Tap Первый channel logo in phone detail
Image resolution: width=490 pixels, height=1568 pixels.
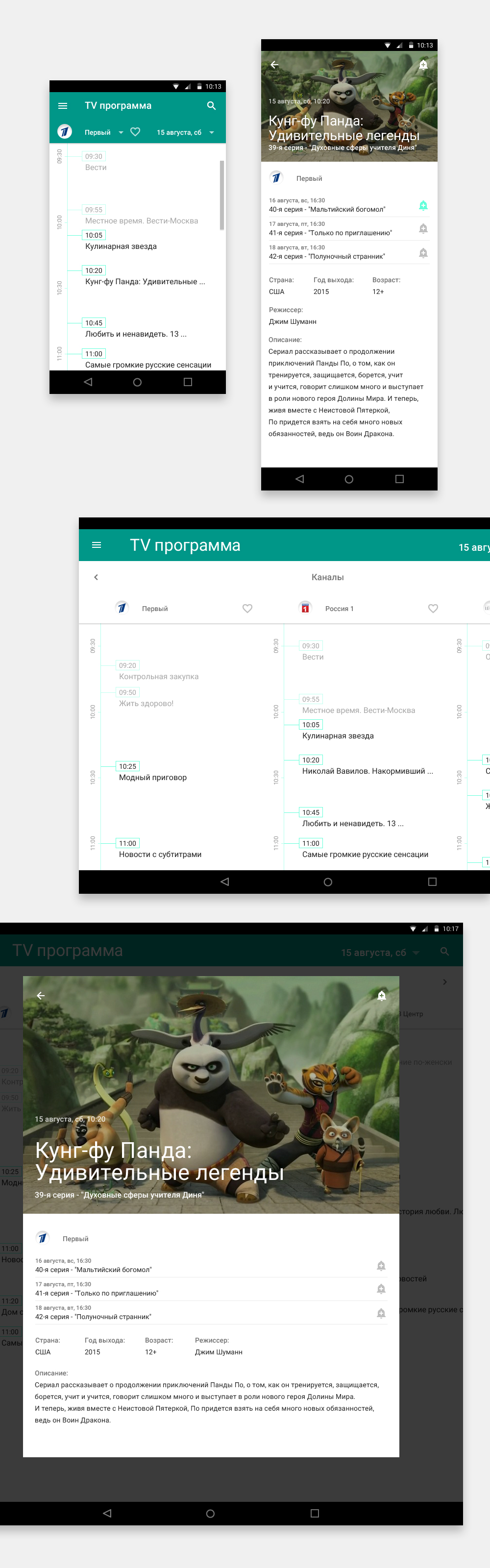point(276,178)
